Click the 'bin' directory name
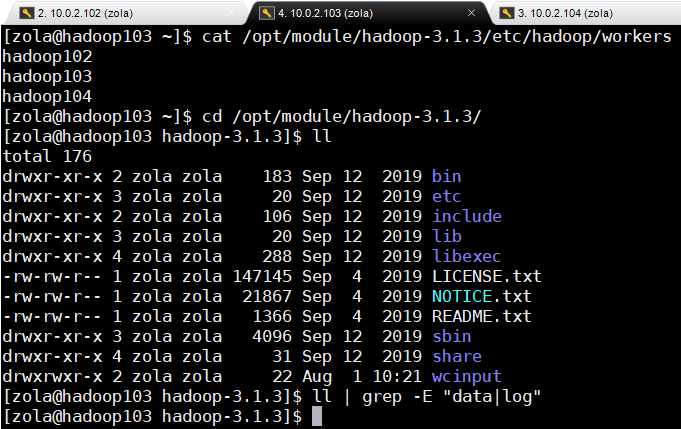 446,176
